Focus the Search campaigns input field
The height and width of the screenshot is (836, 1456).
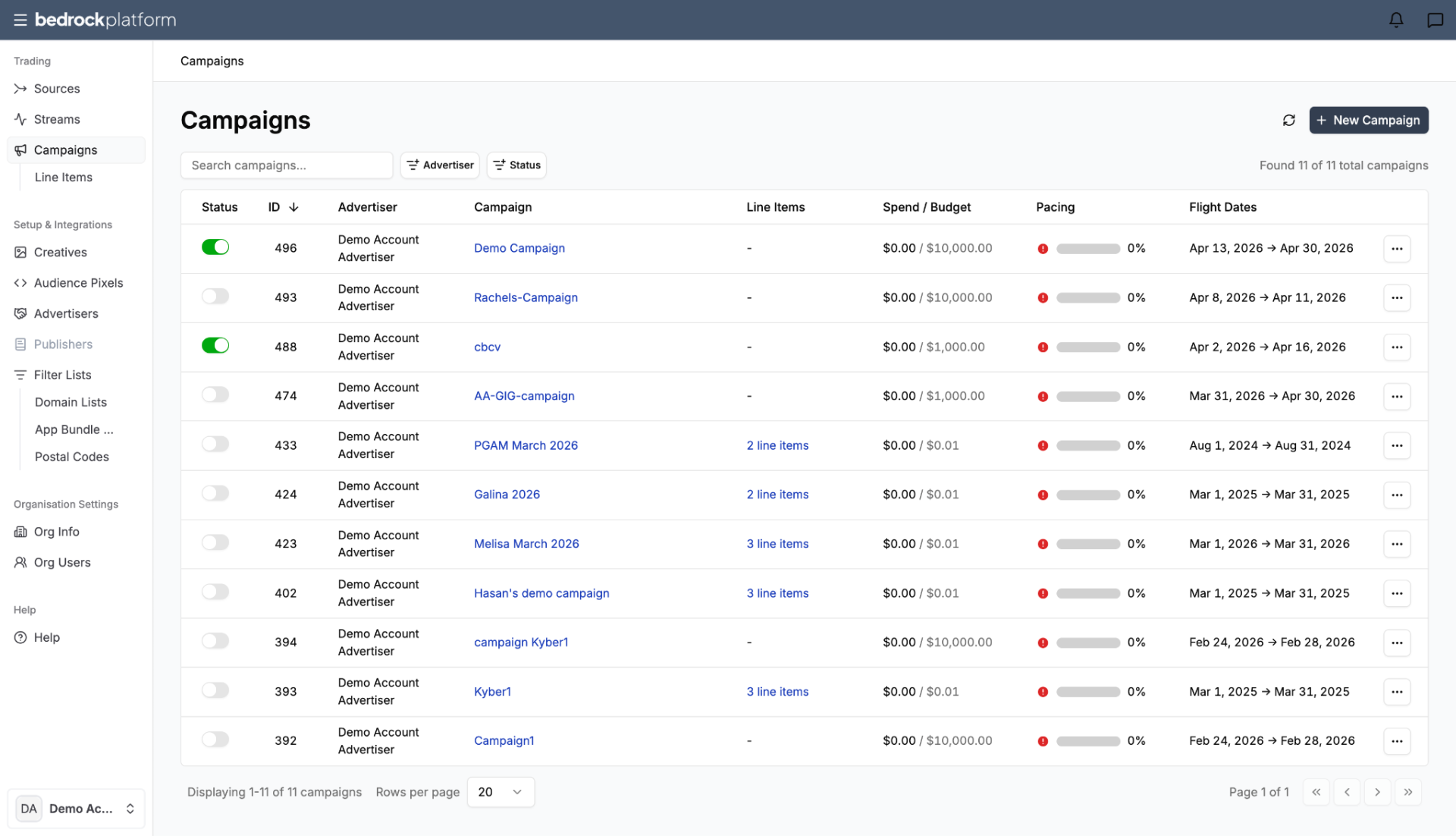pyautogui.click(x=287, y=165)
